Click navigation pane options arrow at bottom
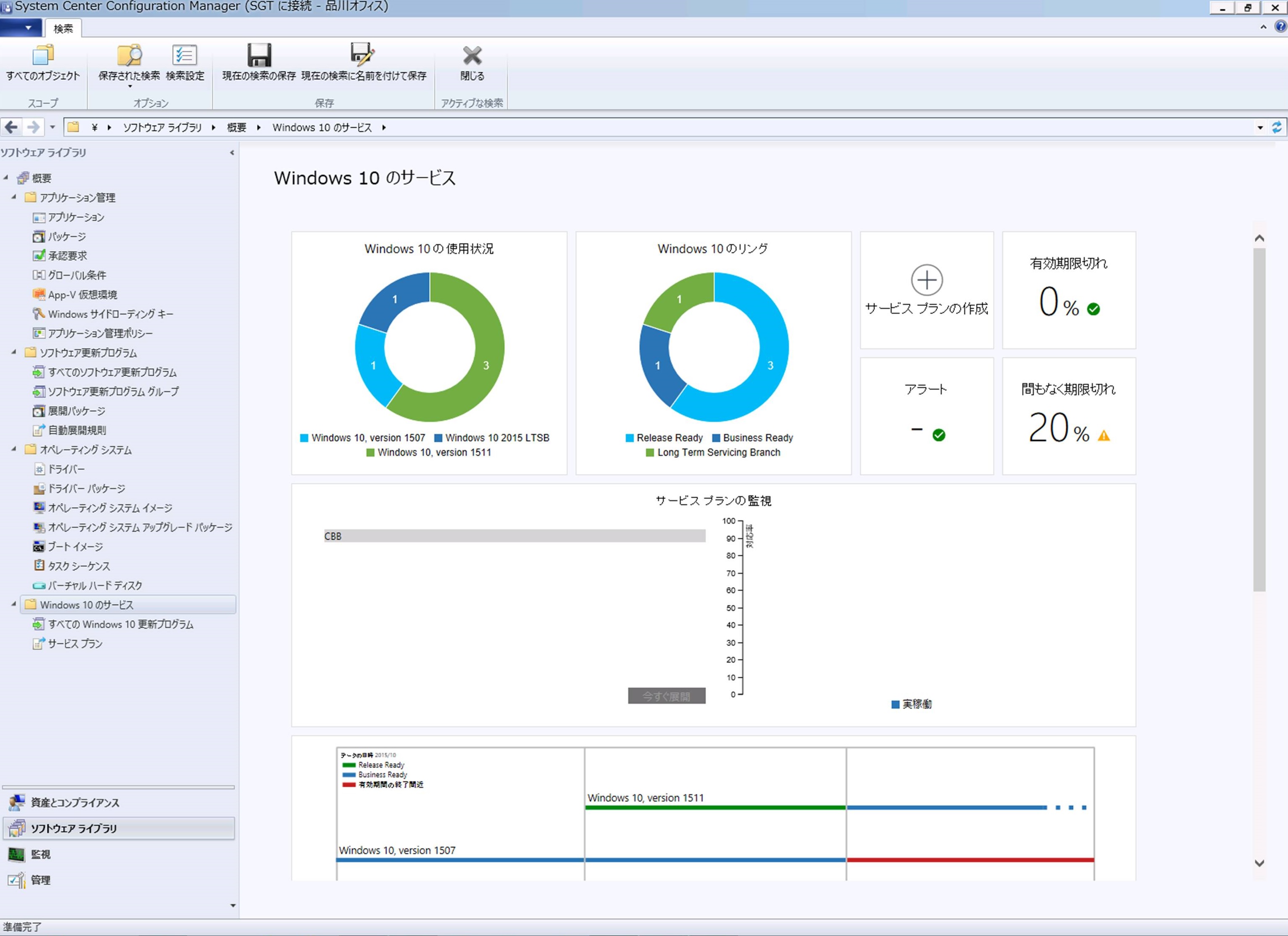 coord(233,905)
